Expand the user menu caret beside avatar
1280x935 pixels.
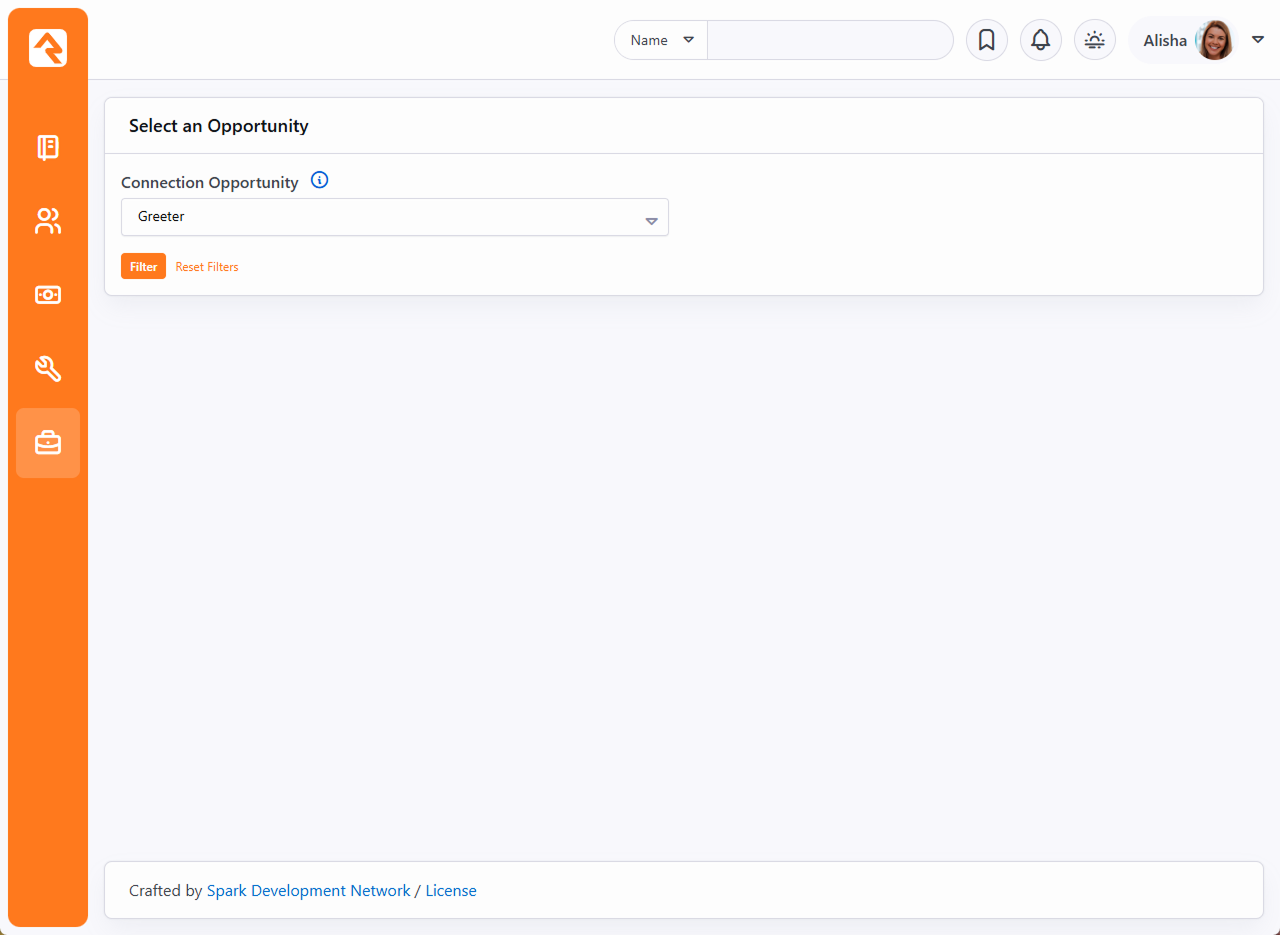1258,40
